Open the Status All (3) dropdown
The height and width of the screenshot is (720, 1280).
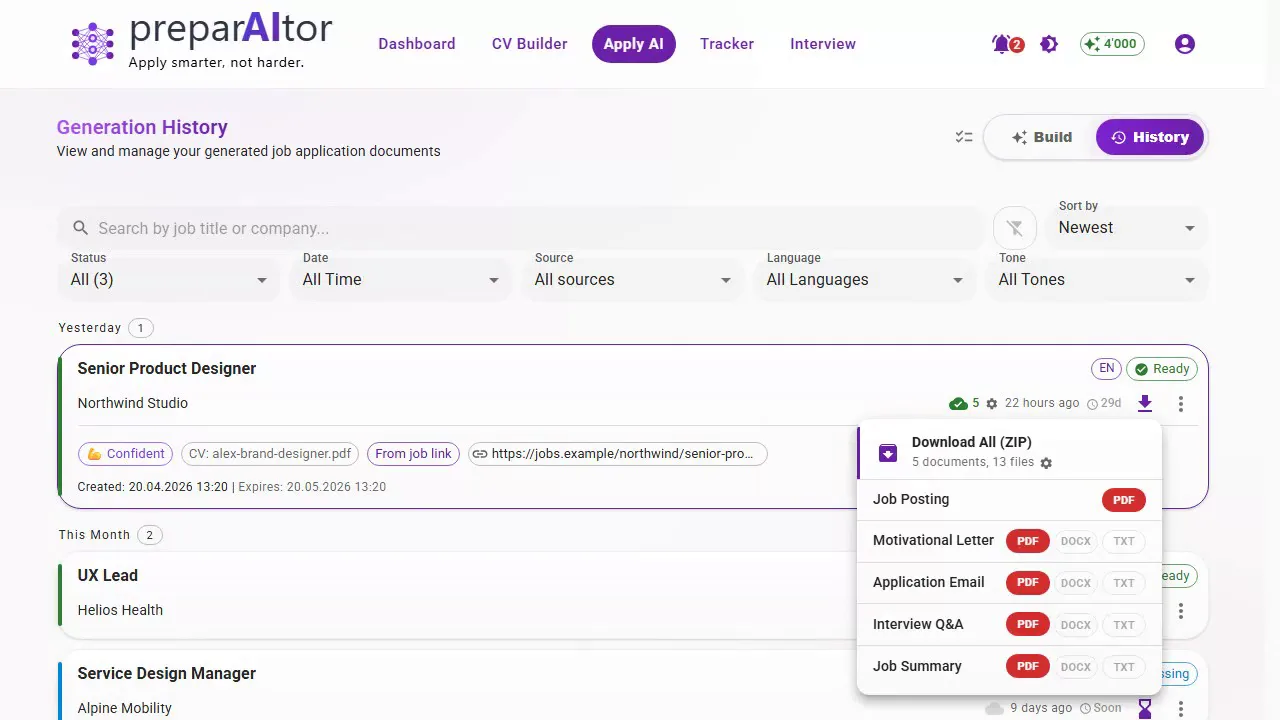pos(169,279)
